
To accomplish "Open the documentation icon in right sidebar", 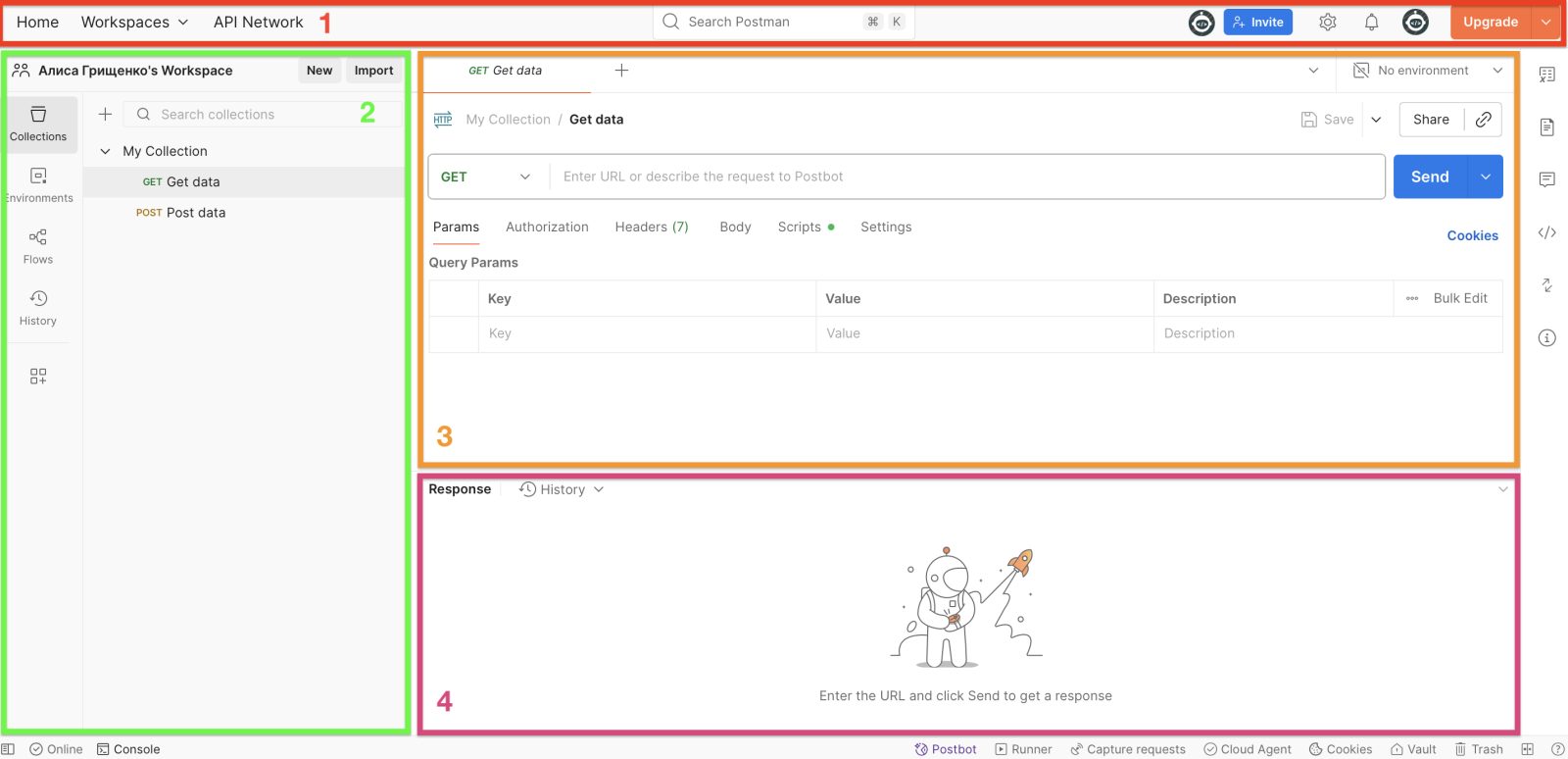I will (x=1547, y=127).
